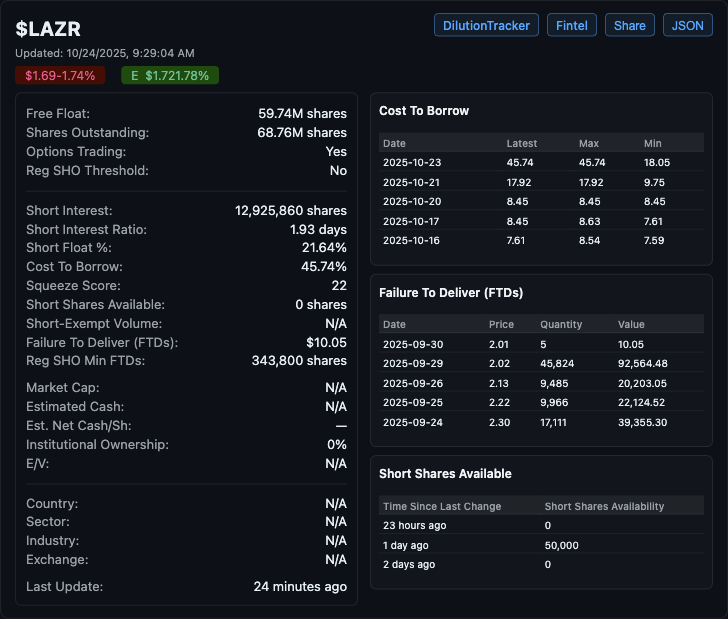Click the Short Shares Available 0 shares value
Image resolution: width=728 pixels, height=619 pixels.
coord(321,304)
